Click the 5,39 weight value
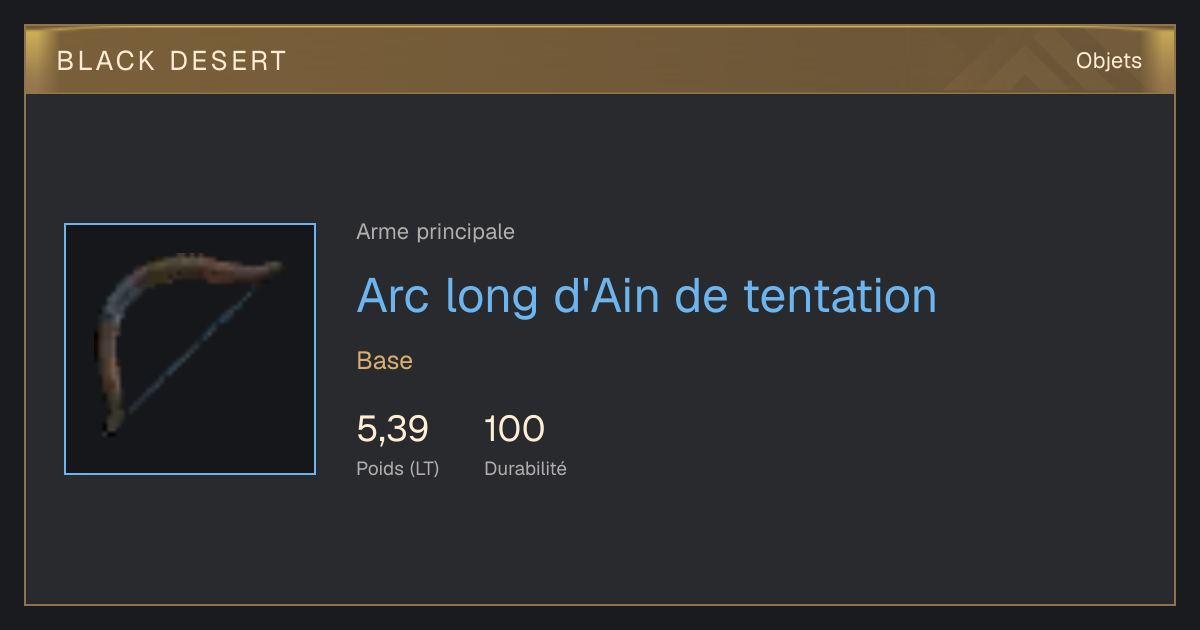Image resolution: width=1200 pixels, height=630 pixels. pos(392,429)
